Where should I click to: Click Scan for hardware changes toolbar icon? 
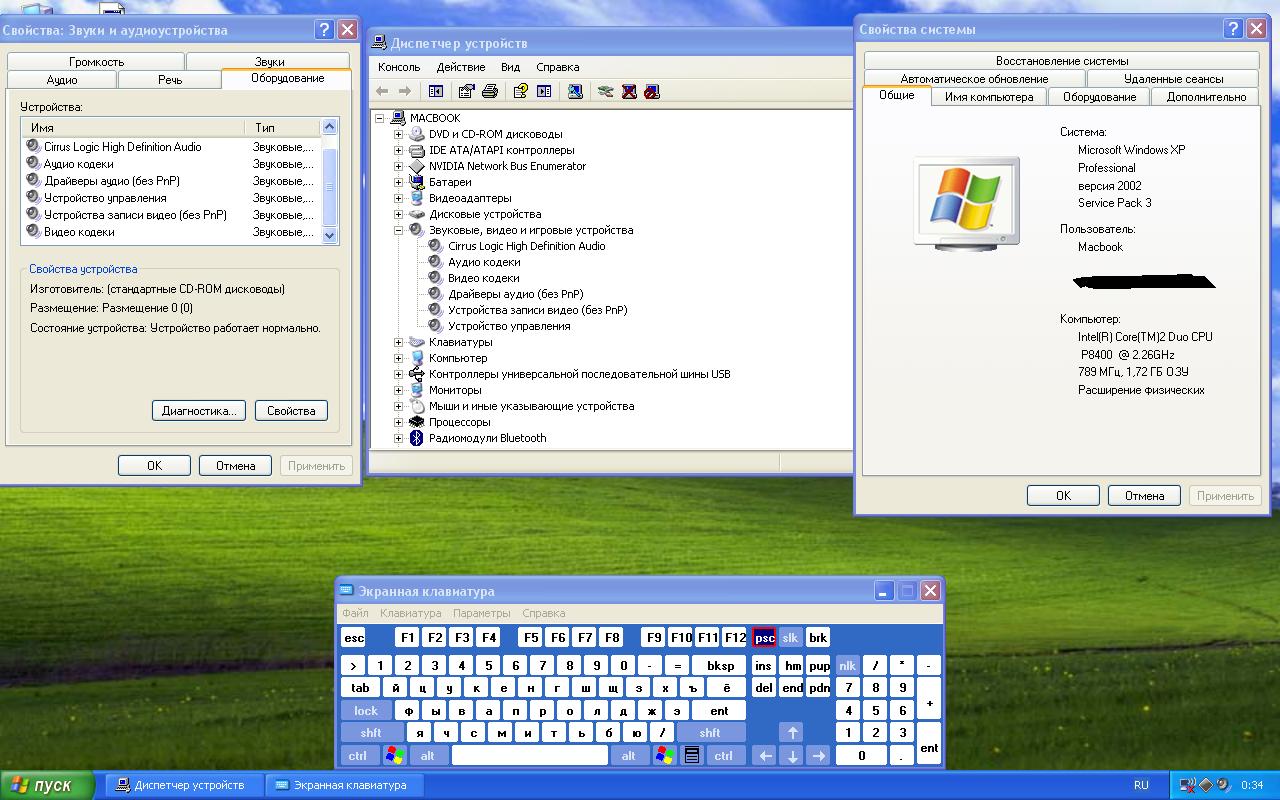point(575,91)
